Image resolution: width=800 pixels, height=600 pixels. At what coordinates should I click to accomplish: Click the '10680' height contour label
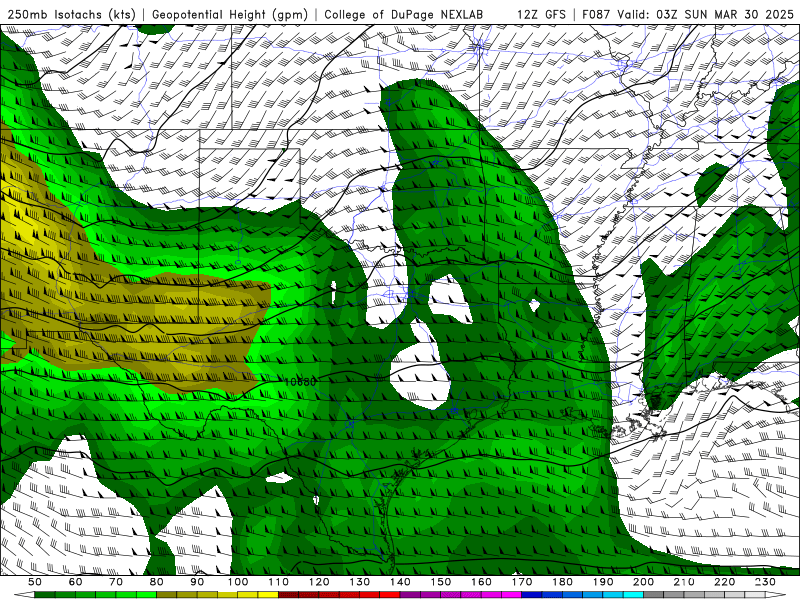(300, 382)
